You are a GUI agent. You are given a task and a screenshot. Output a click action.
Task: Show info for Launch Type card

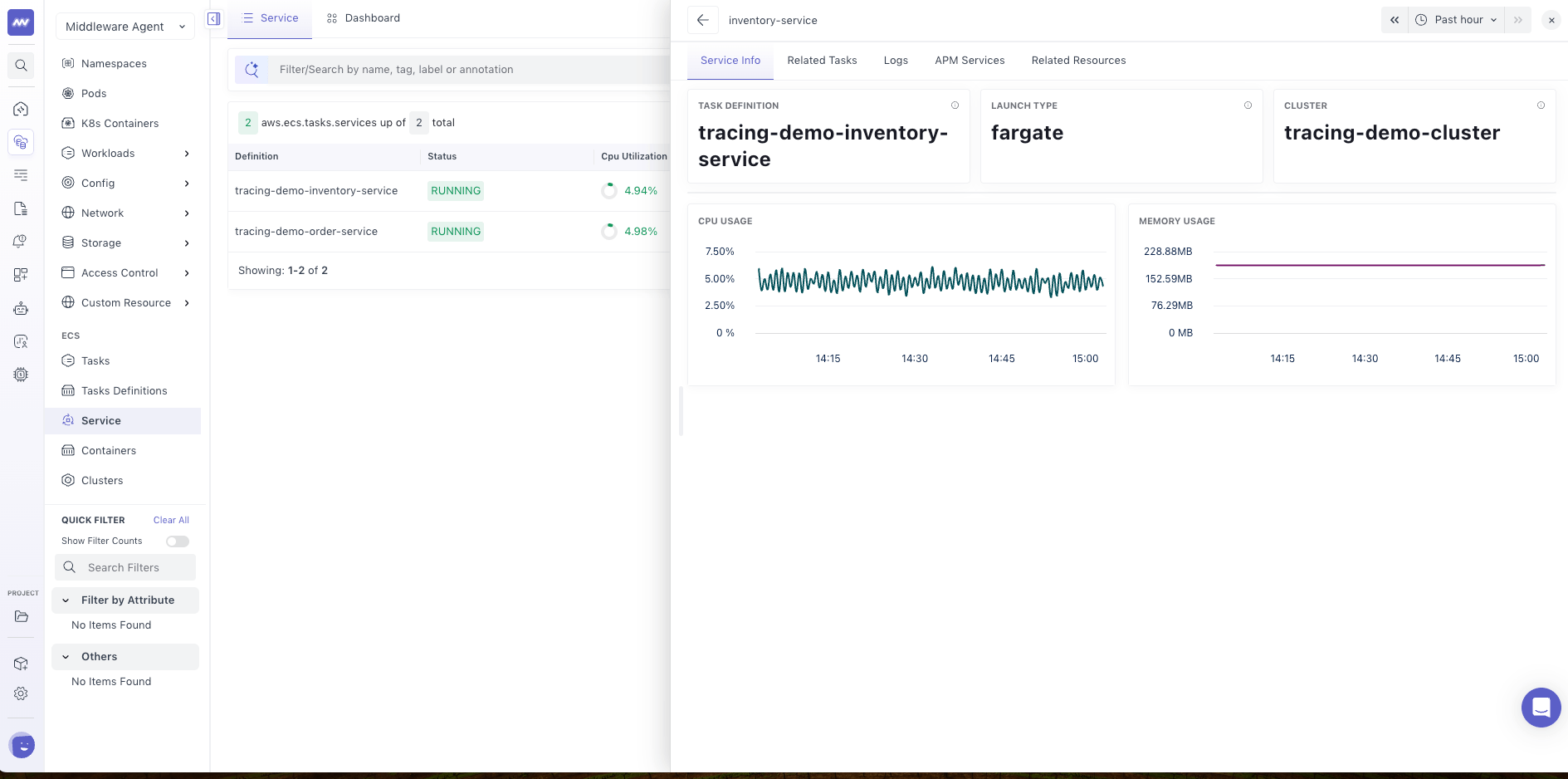pyautogui.click(x=1248, y=105)
